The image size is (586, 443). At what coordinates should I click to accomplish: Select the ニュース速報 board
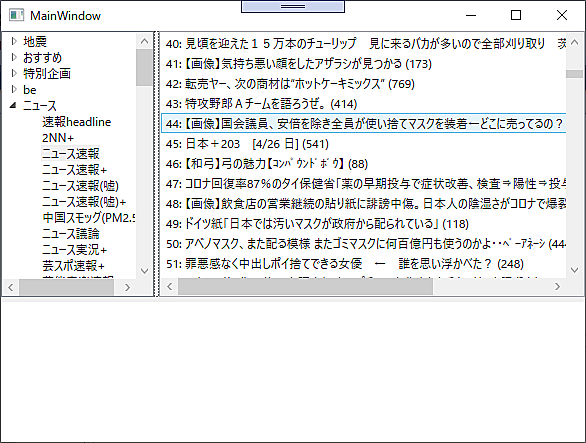[x=70, y=153]
